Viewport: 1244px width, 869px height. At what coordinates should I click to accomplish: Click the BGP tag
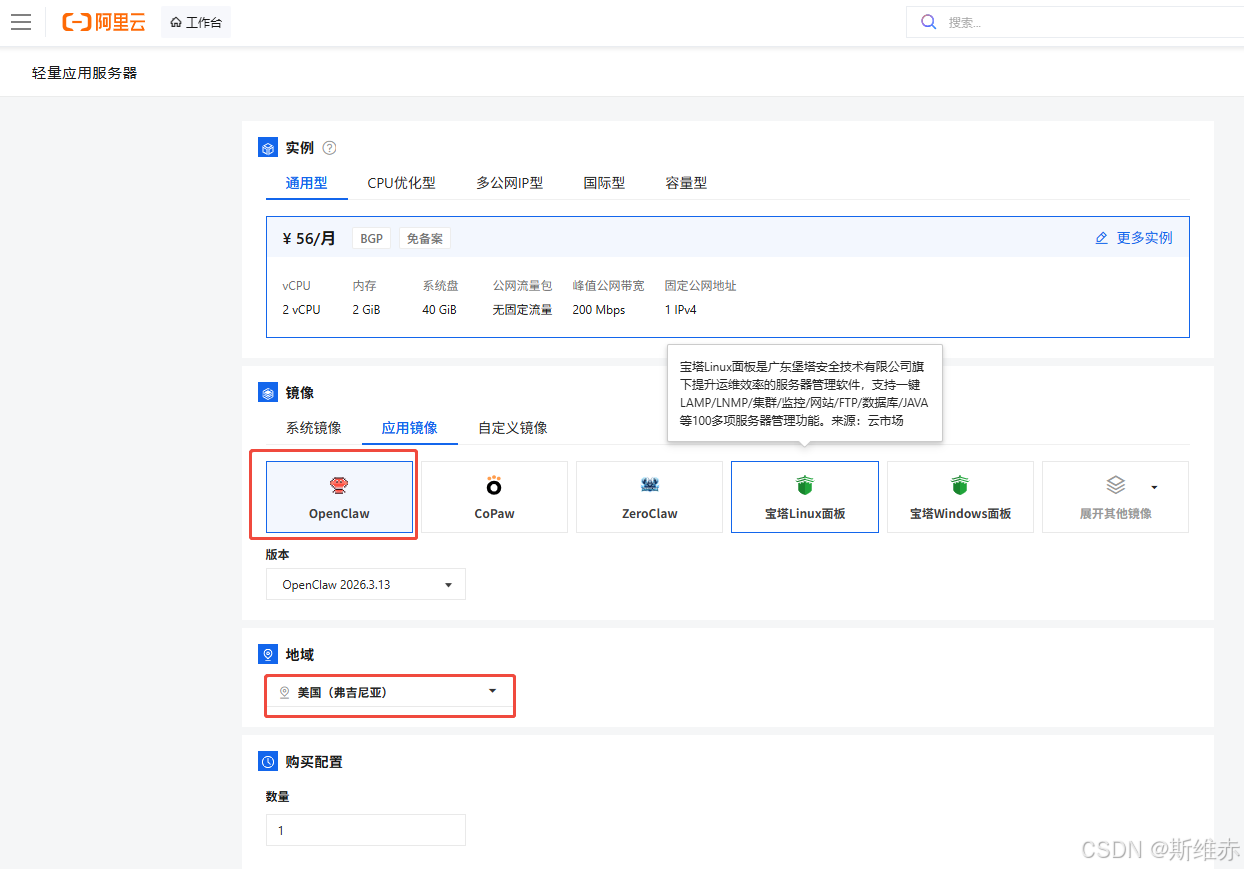pos(371,239)
